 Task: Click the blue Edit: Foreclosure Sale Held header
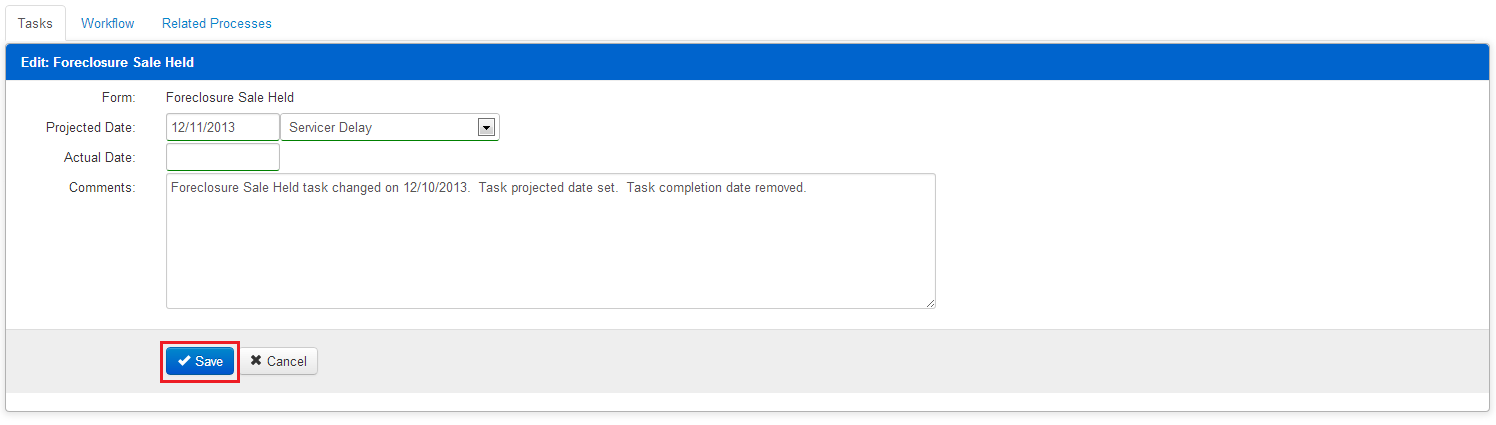click(748, 62)
